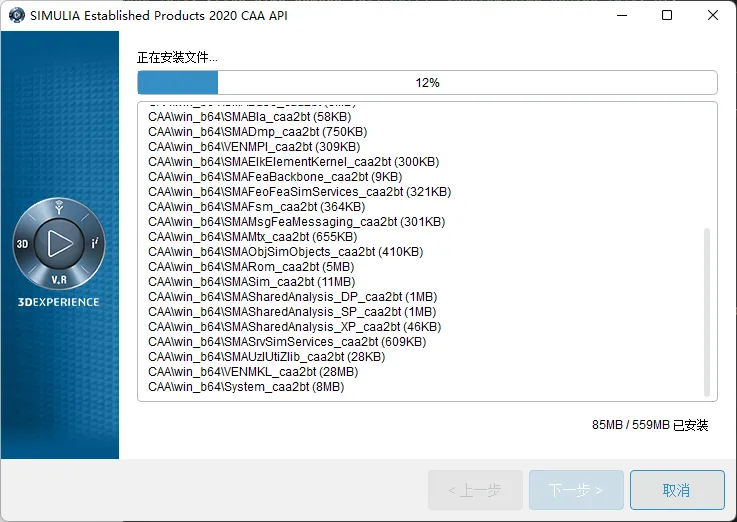Select the VENMKL_caa2bt (28MB) entry

click(x=253, y=372)
